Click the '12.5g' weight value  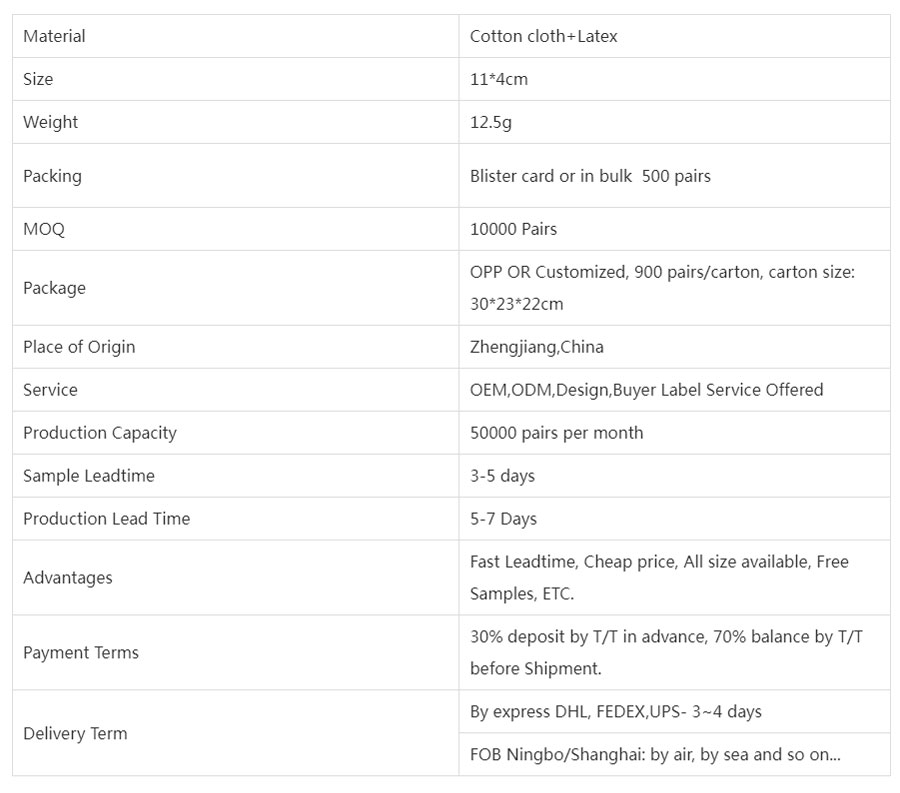[491, 122]
